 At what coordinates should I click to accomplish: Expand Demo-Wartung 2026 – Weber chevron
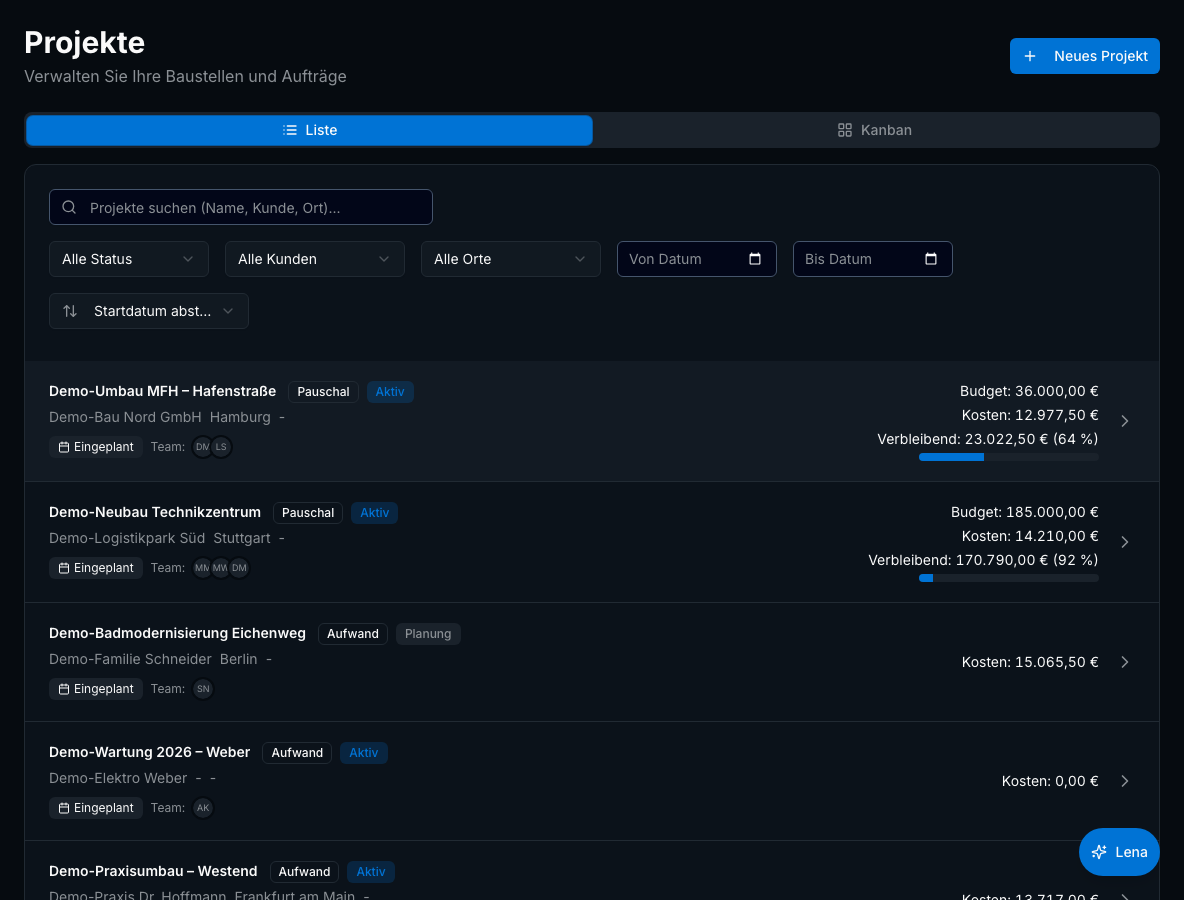point(1124,781)
